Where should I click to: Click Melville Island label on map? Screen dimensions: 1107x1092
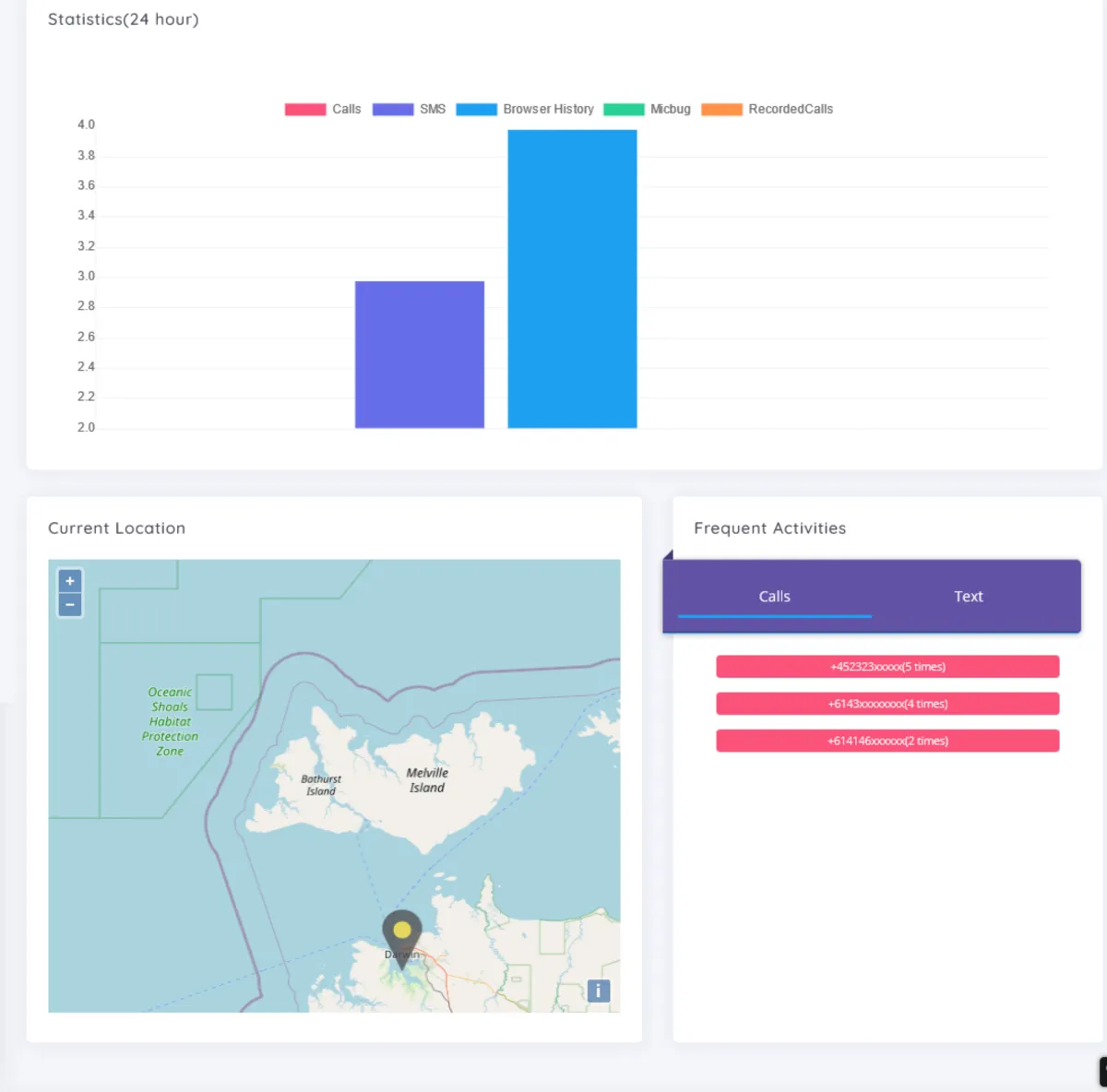[427, 780]
